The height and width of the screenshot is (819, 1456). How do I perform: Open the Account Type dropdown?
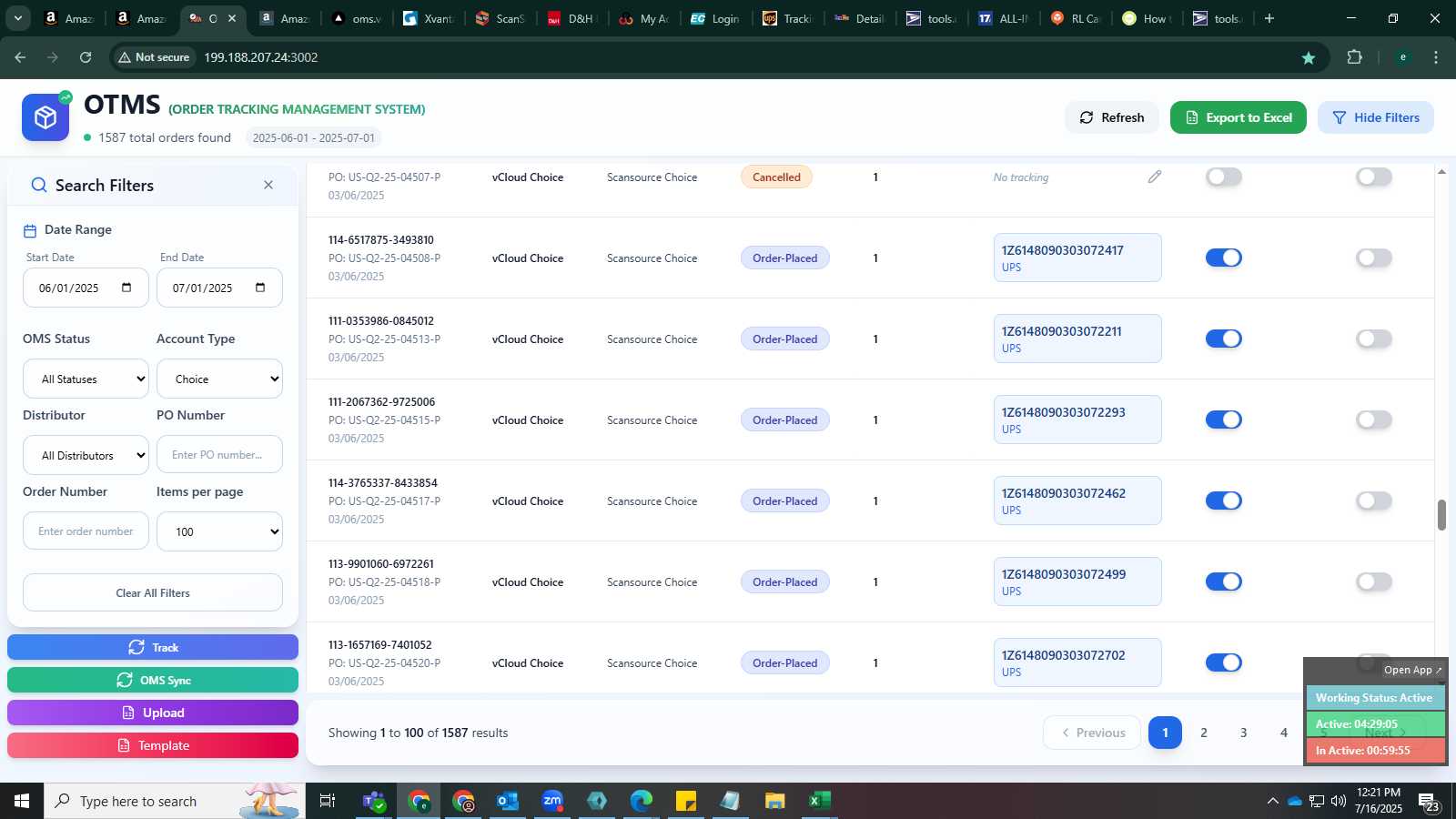[x=219, y=379]
